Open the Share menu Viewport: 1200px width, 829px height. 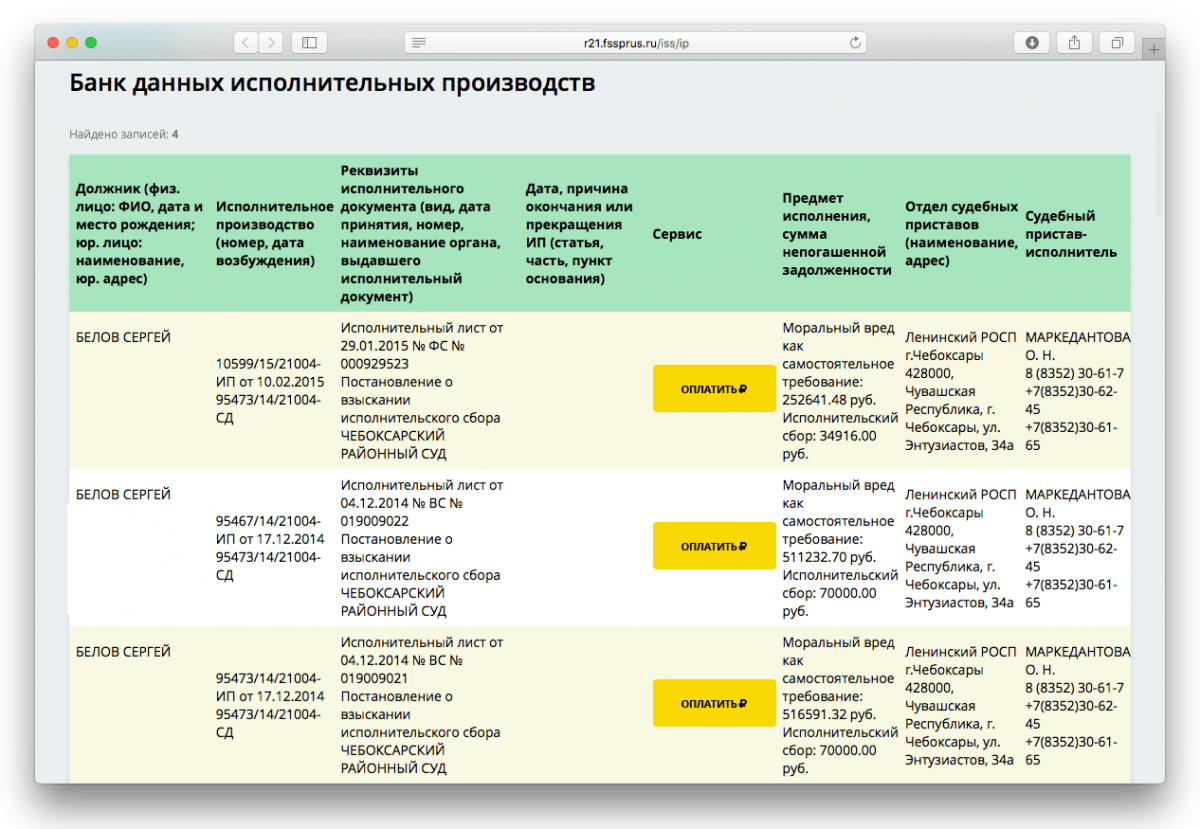point(1074,43)
